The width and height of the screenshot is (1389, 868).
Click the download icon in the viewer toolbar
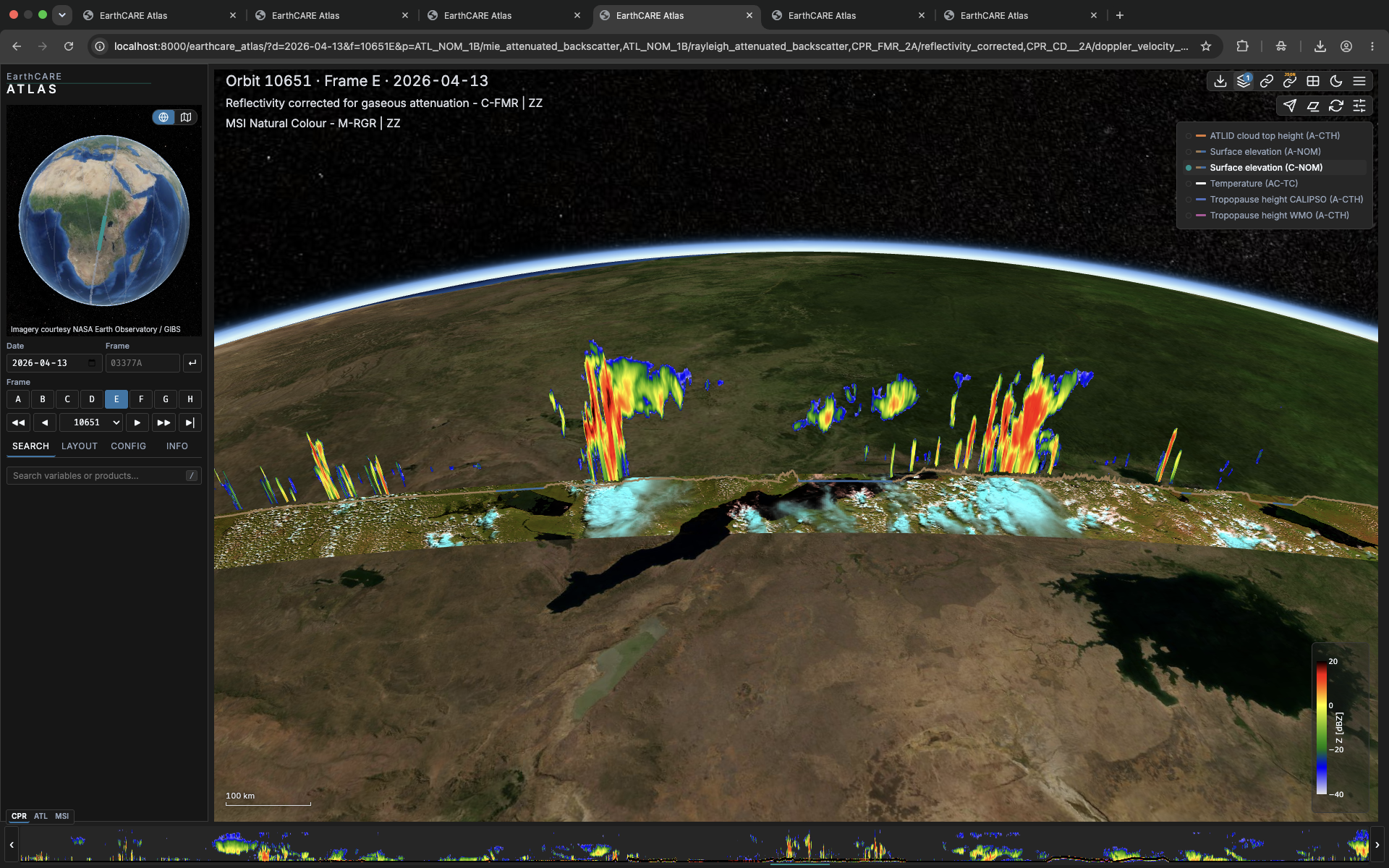1220,82
